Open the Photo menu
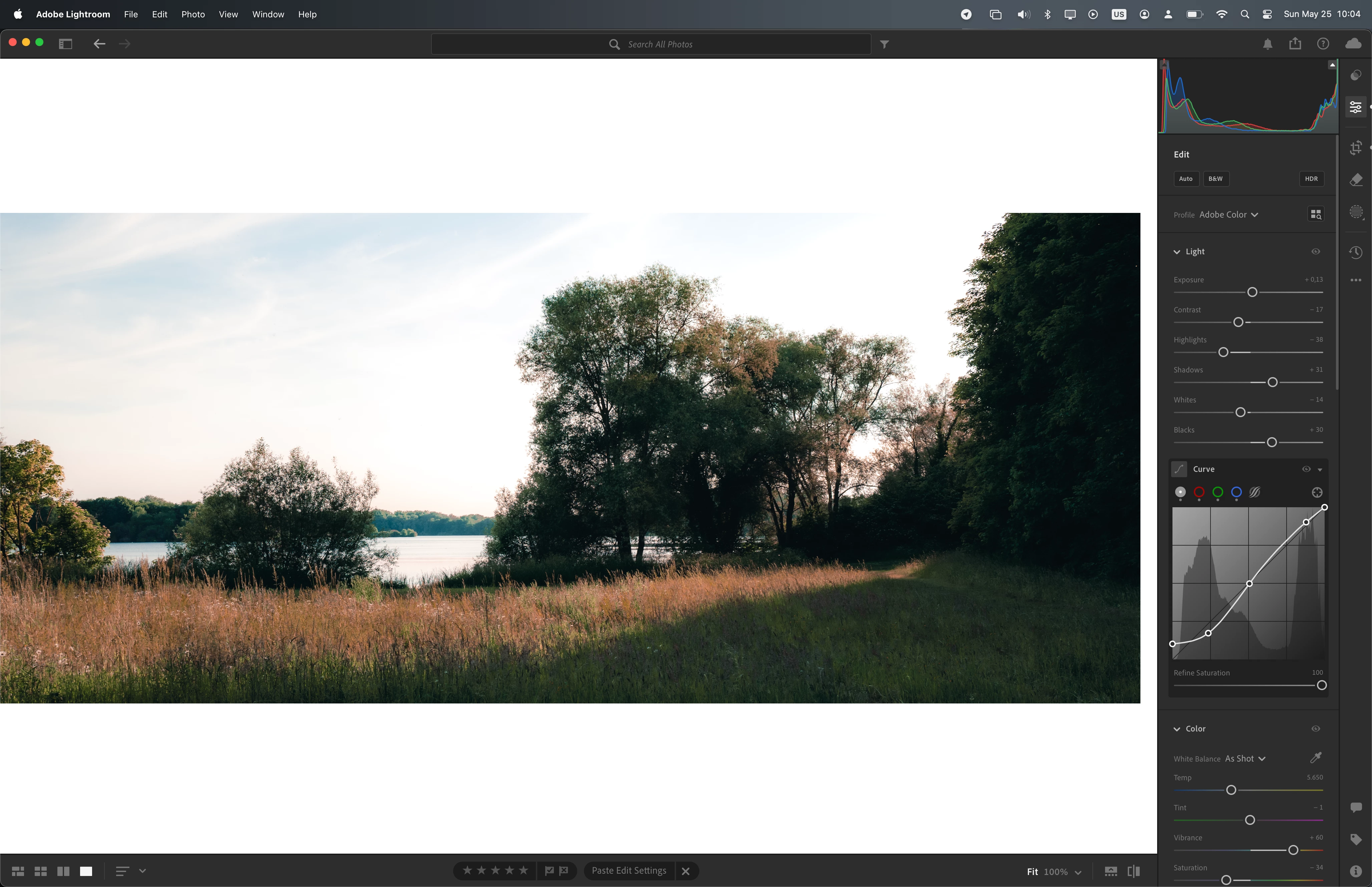 click(x=193, y=14)
